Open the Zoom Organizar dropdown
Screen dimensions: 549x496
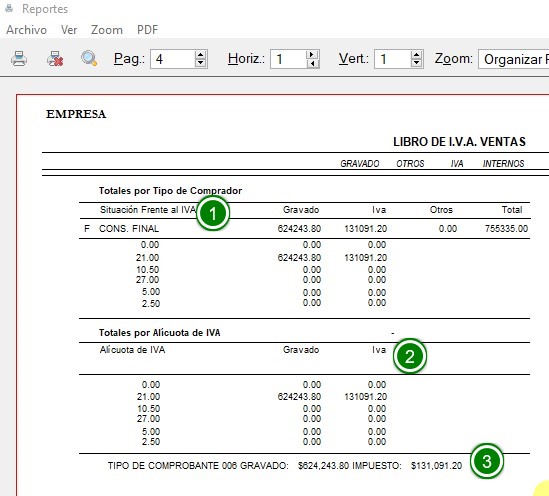coord(514,59)
